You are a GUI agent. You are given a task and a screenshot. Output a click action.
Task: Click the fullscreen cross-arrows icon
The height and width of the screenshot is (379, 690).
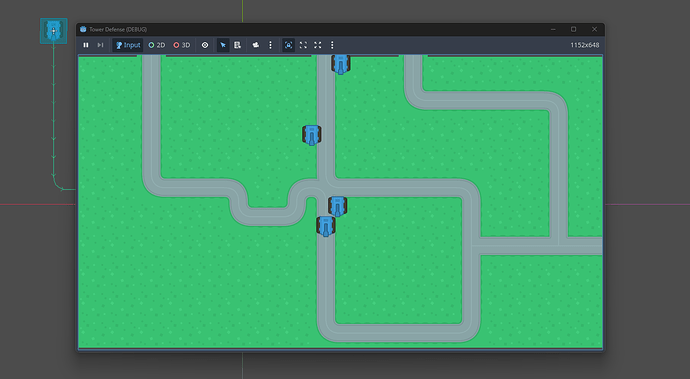click(318, 45)
